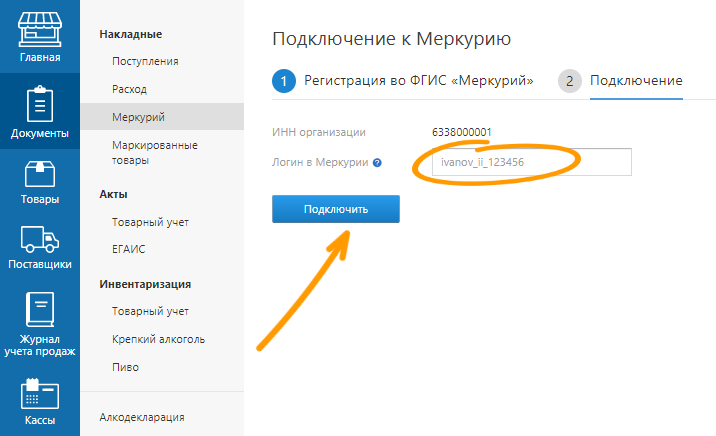Viewport: 716px width, 436px height.
Task: Open Товарный учет under Акты
Action: click(150, 222)
